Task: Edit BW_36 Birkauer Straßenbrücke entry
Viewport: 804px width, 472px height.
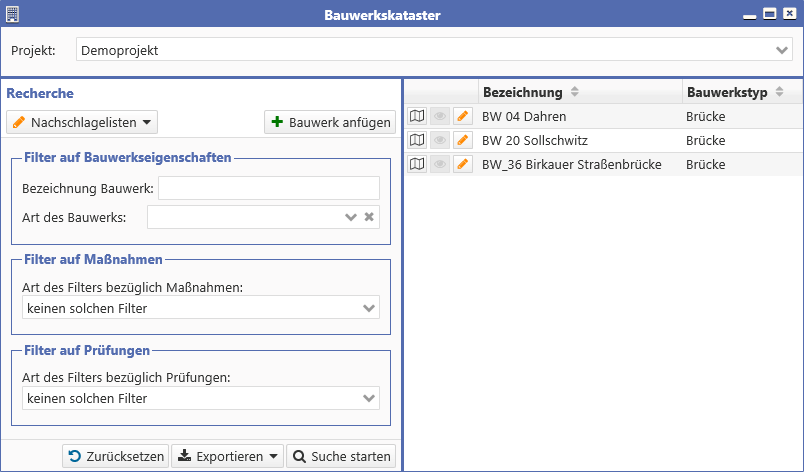Action: (463, 164)
